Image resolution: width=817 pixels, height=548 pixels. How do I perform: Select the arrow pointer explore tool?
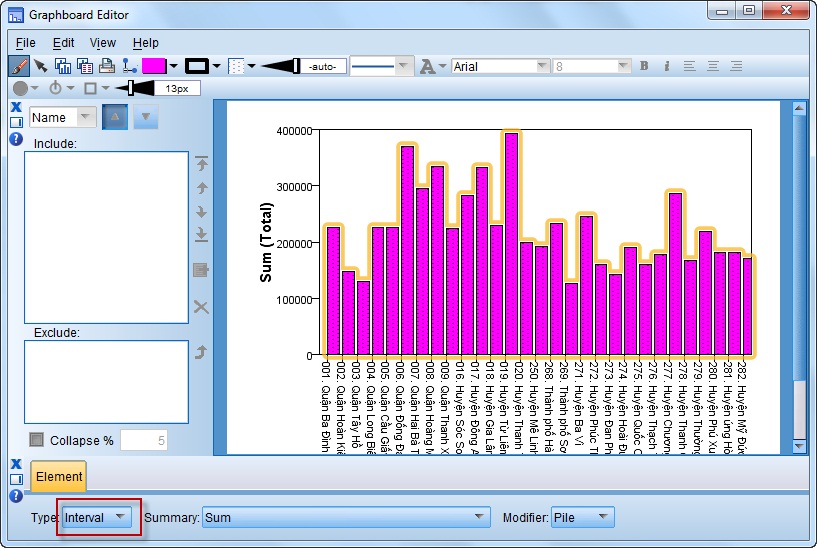click(41, 66)
